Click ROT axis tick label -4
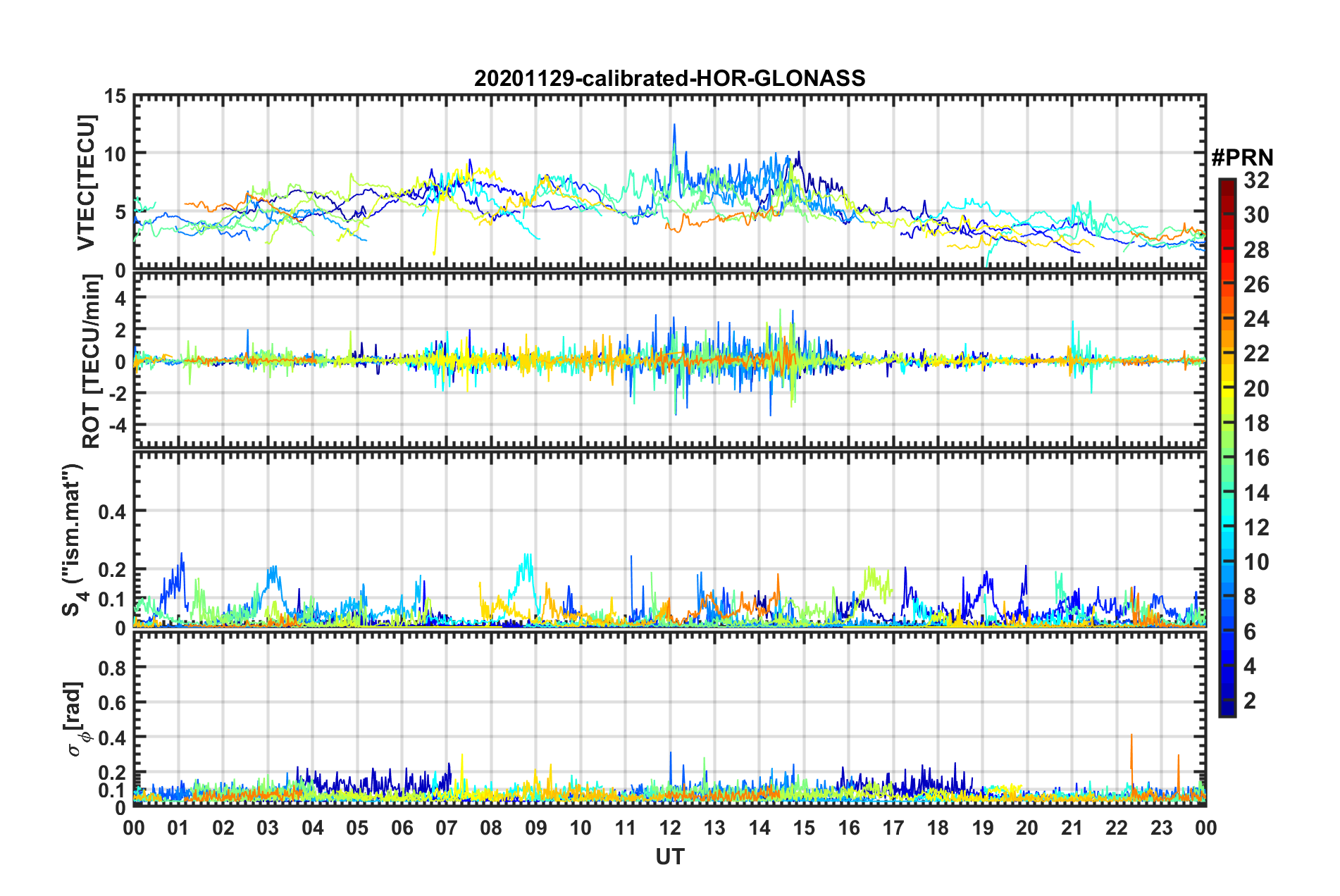Viewport: 1340px width, 896px height. (x=118, y=425)
